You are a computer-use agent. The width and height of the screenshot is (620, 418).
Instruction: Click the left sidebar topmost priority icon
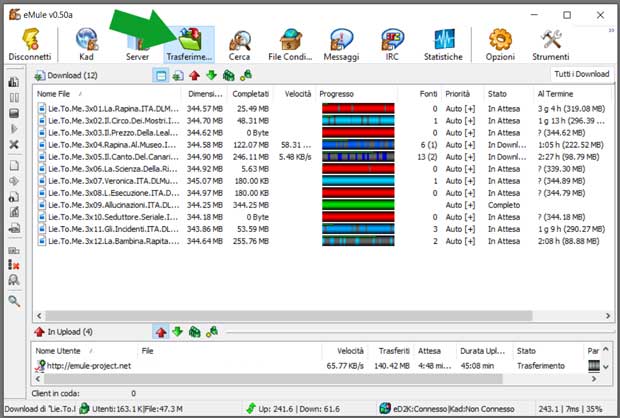pyautogui.click(x=14, y=82)
